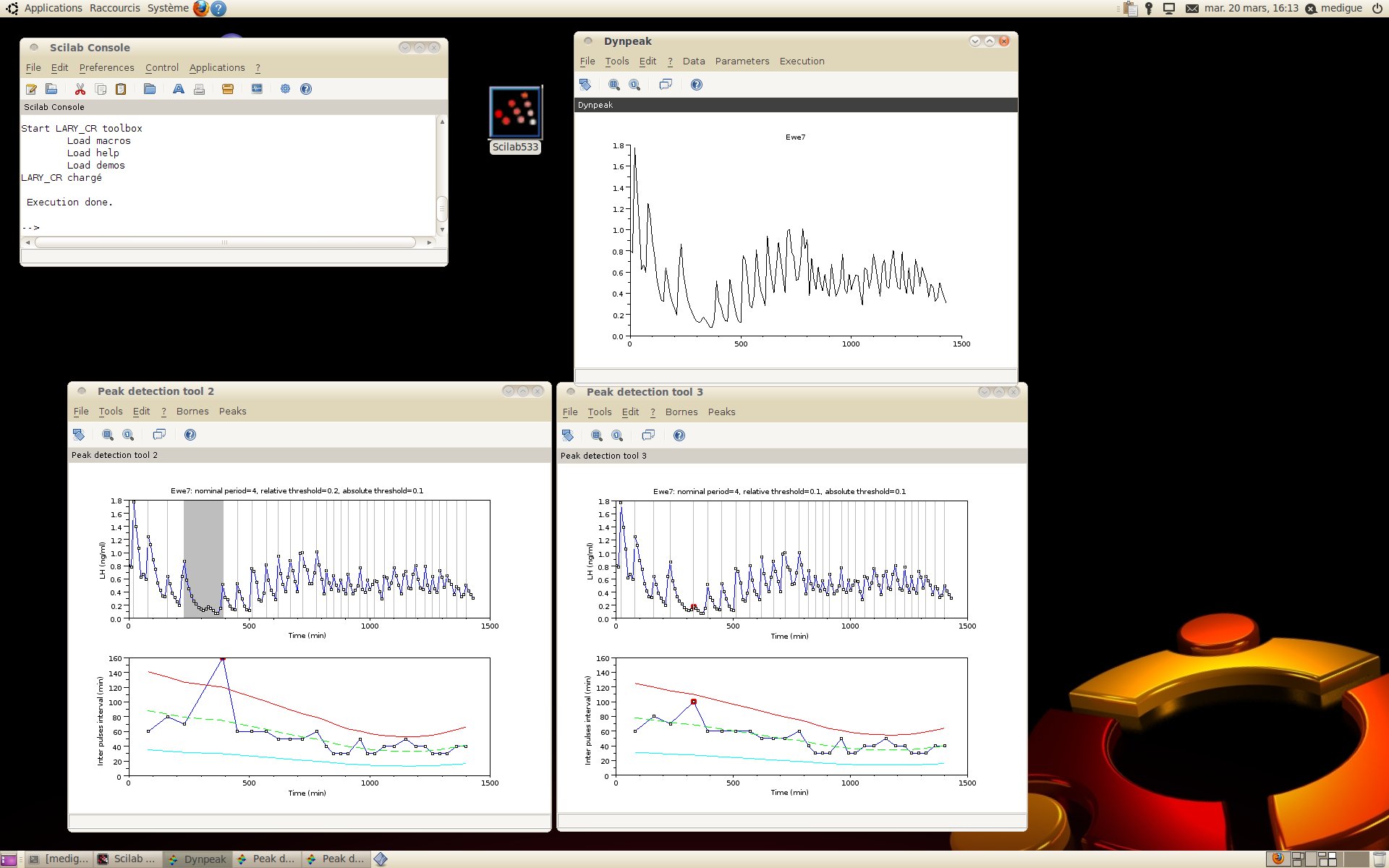Click the show desktop button in bottom panel
Viewport: 1389px width, 868px height.
click(x=8, y=860)
